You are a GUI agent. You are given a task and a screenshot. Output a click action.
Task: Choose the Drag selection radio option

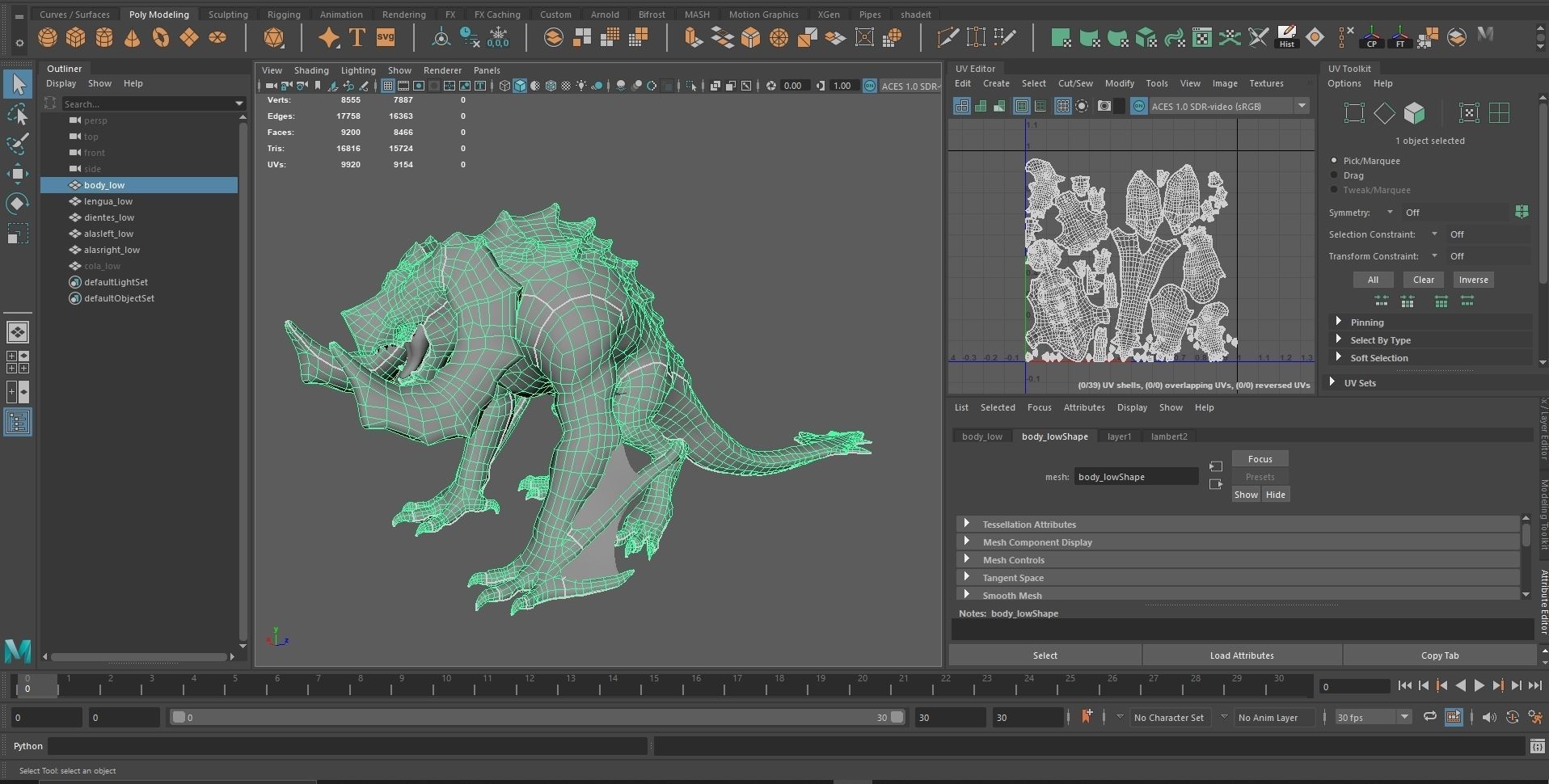1334,175
